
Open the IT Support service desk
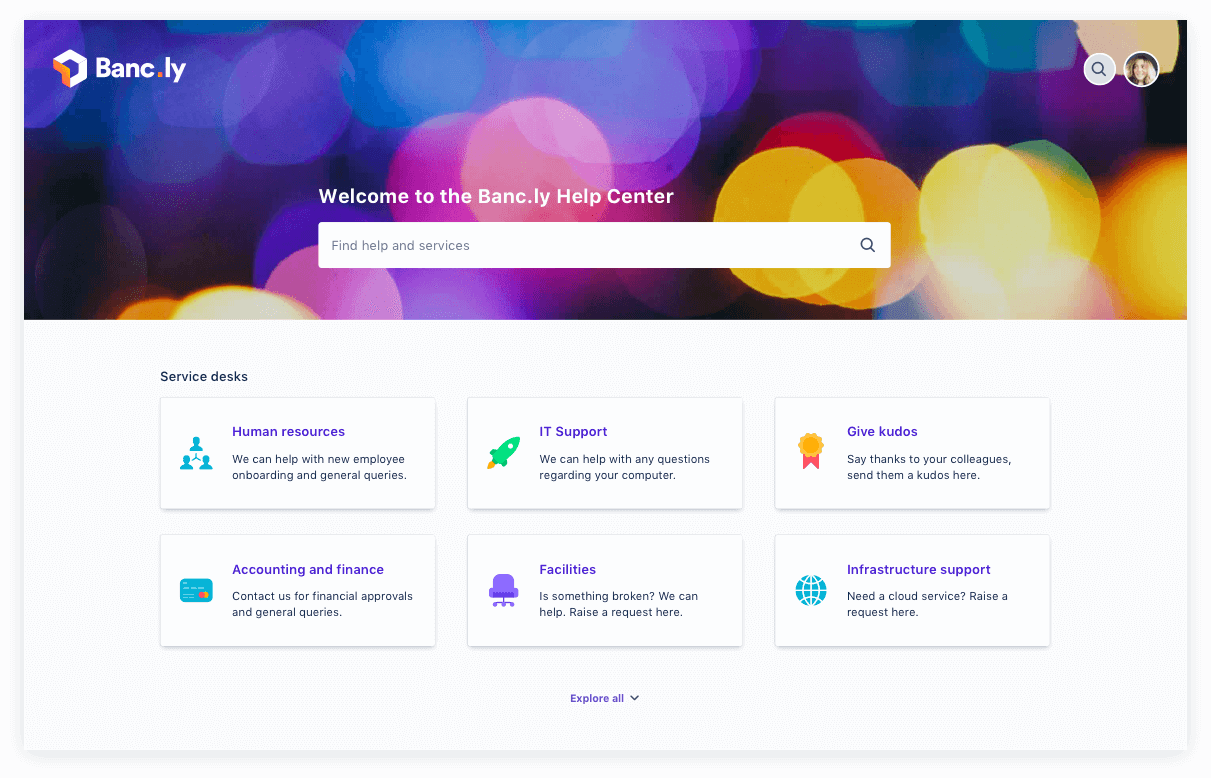click(573, 431)
